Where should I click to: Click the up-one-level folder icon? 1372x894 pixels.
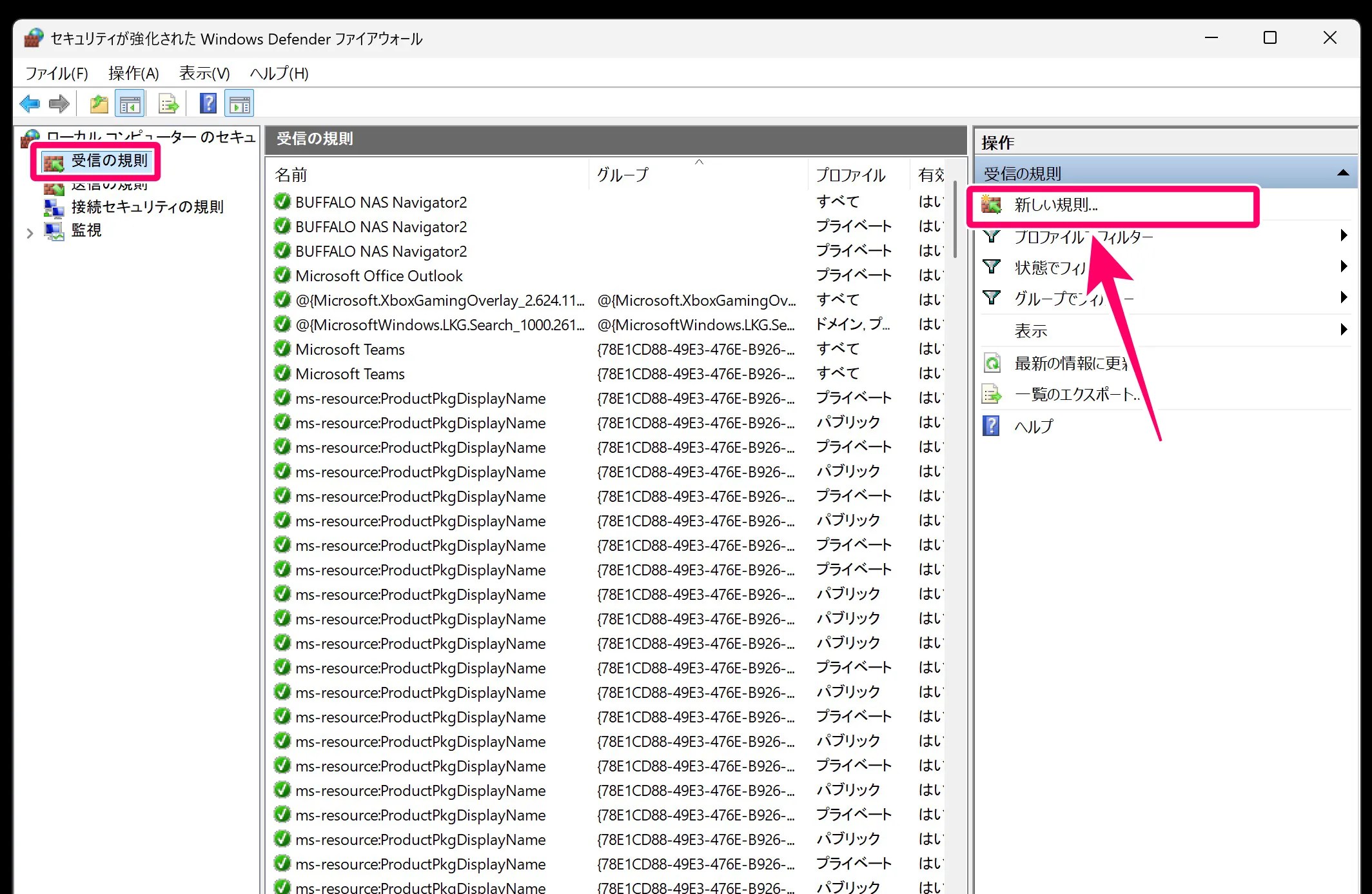tap(99, 103)
